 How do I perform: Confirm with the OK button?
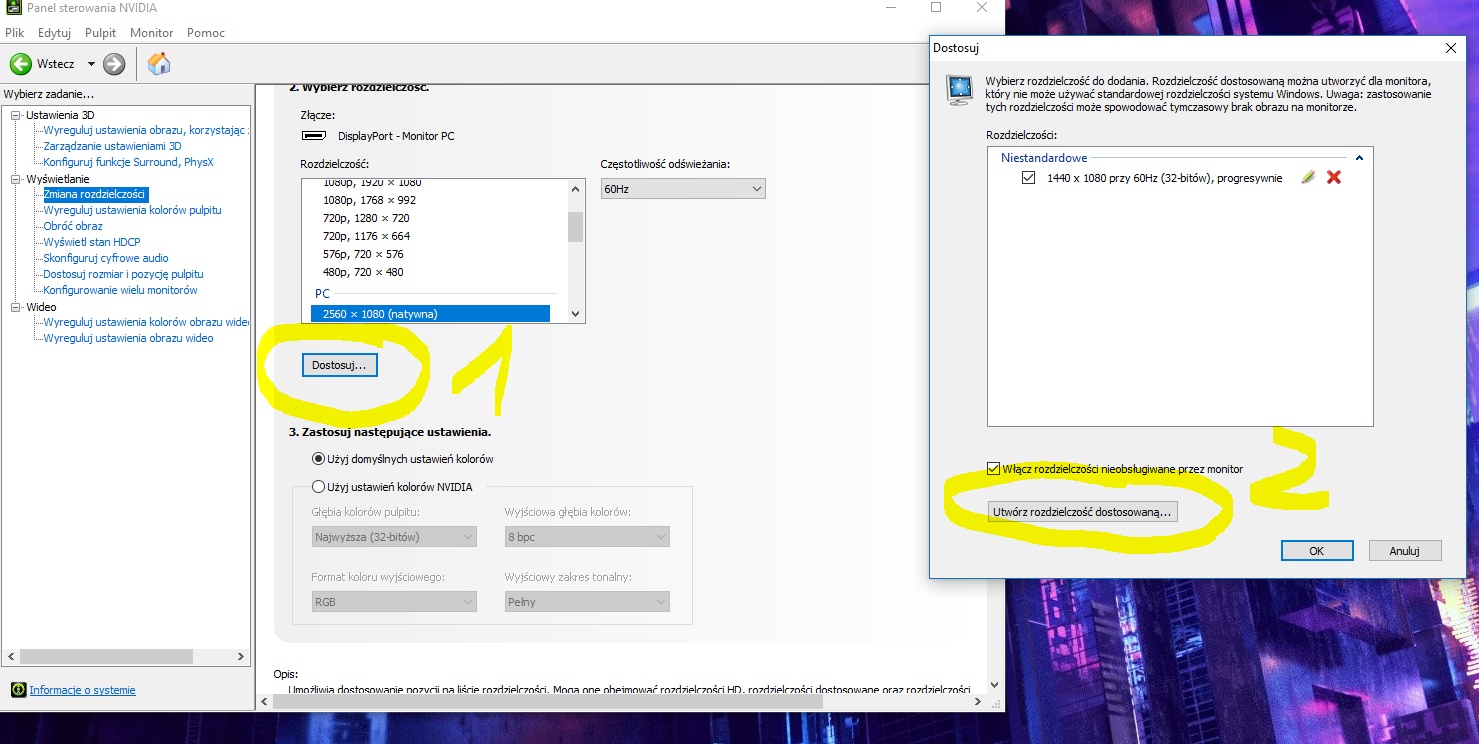click(1317, 551)
